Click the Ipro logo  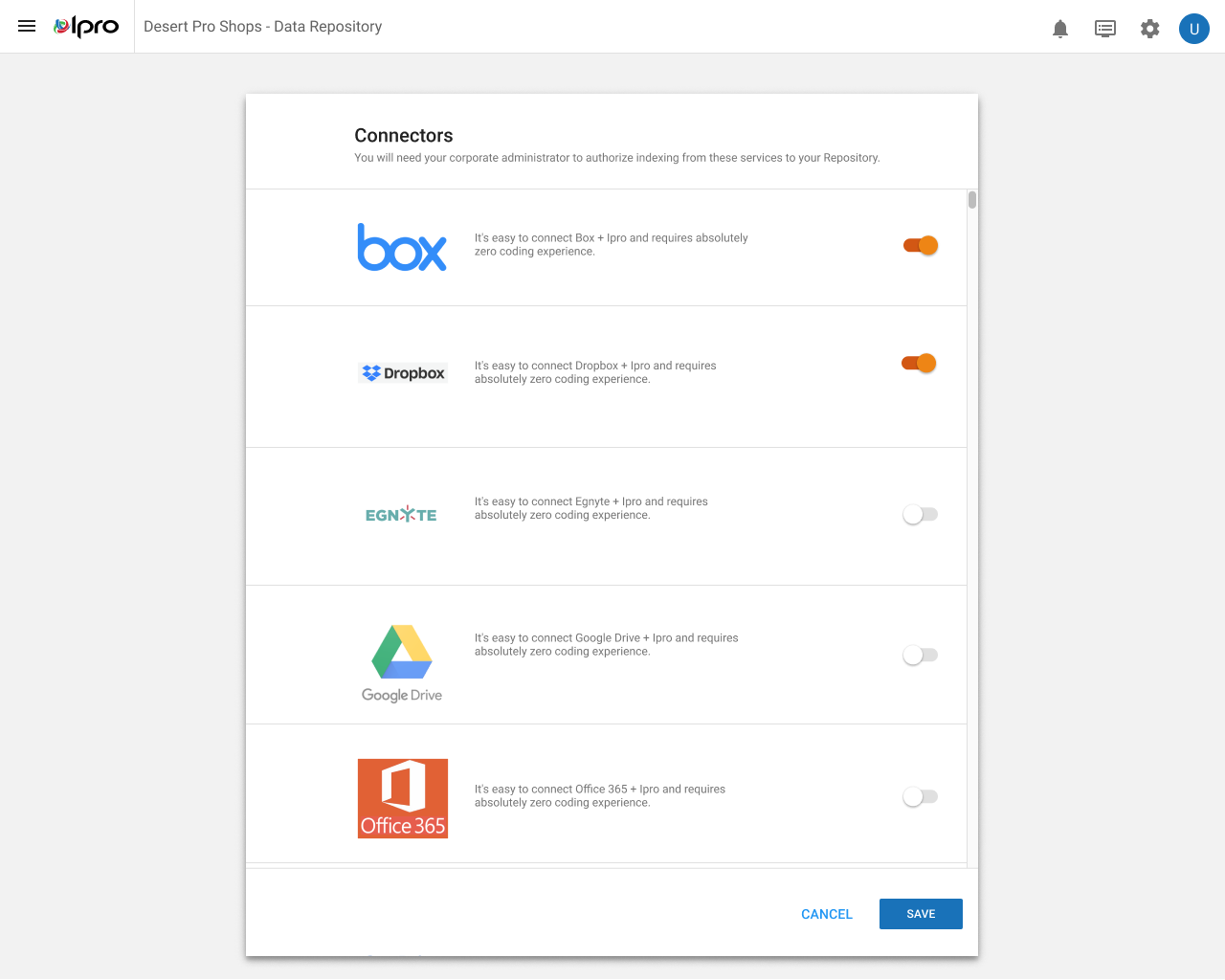click(87, 27)
